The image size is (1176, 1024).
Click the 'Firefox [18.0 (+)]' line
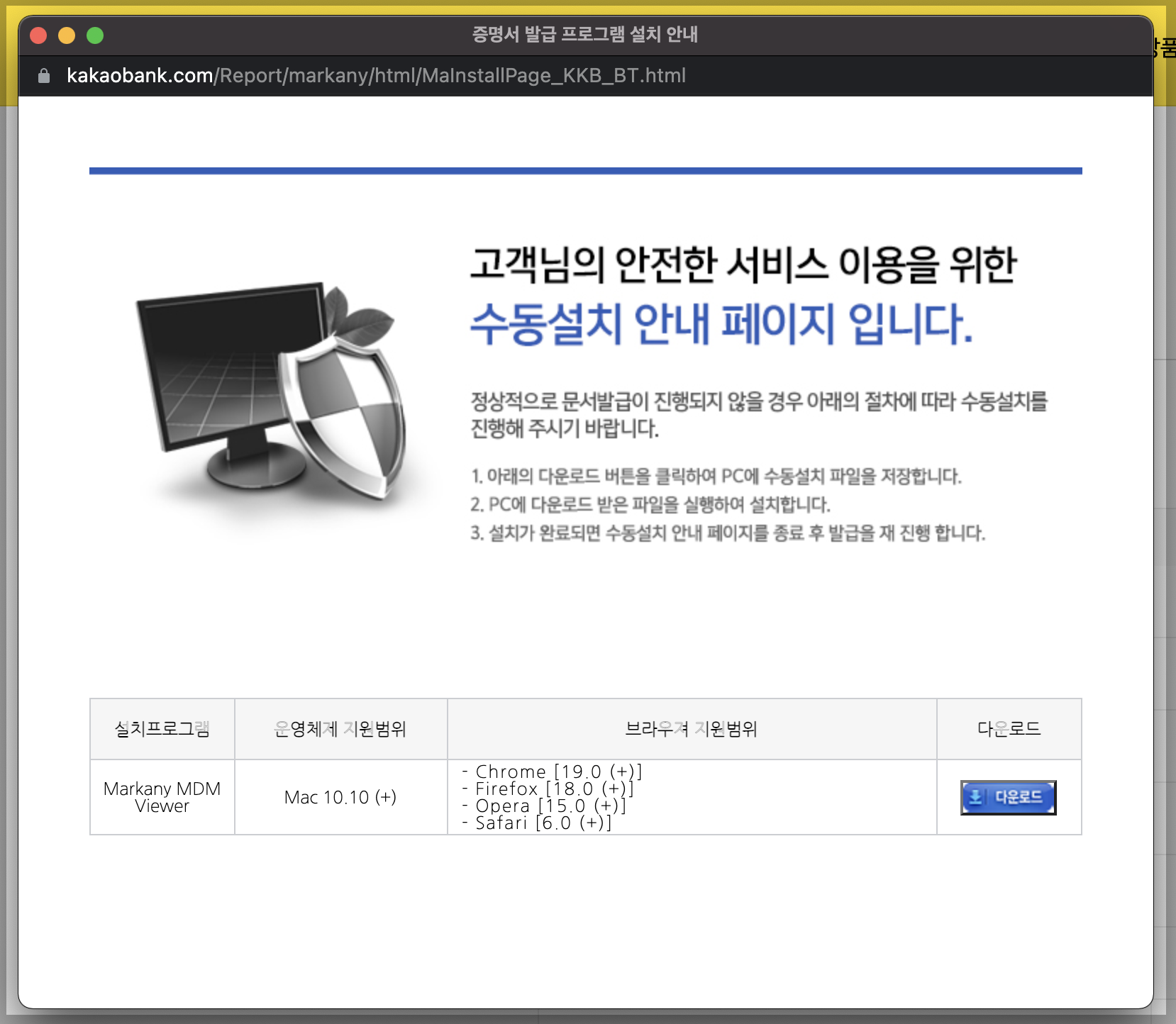click(x=548, y=789)
